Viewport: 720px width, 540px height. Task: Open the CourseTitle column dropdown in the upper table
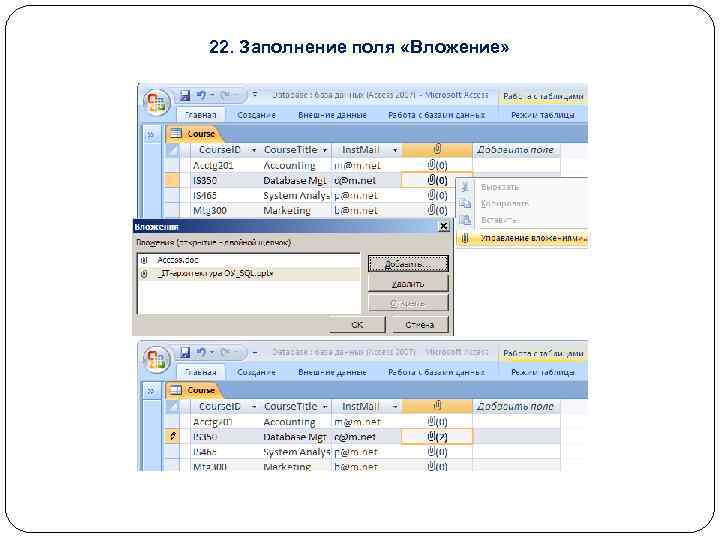[325, 150]
